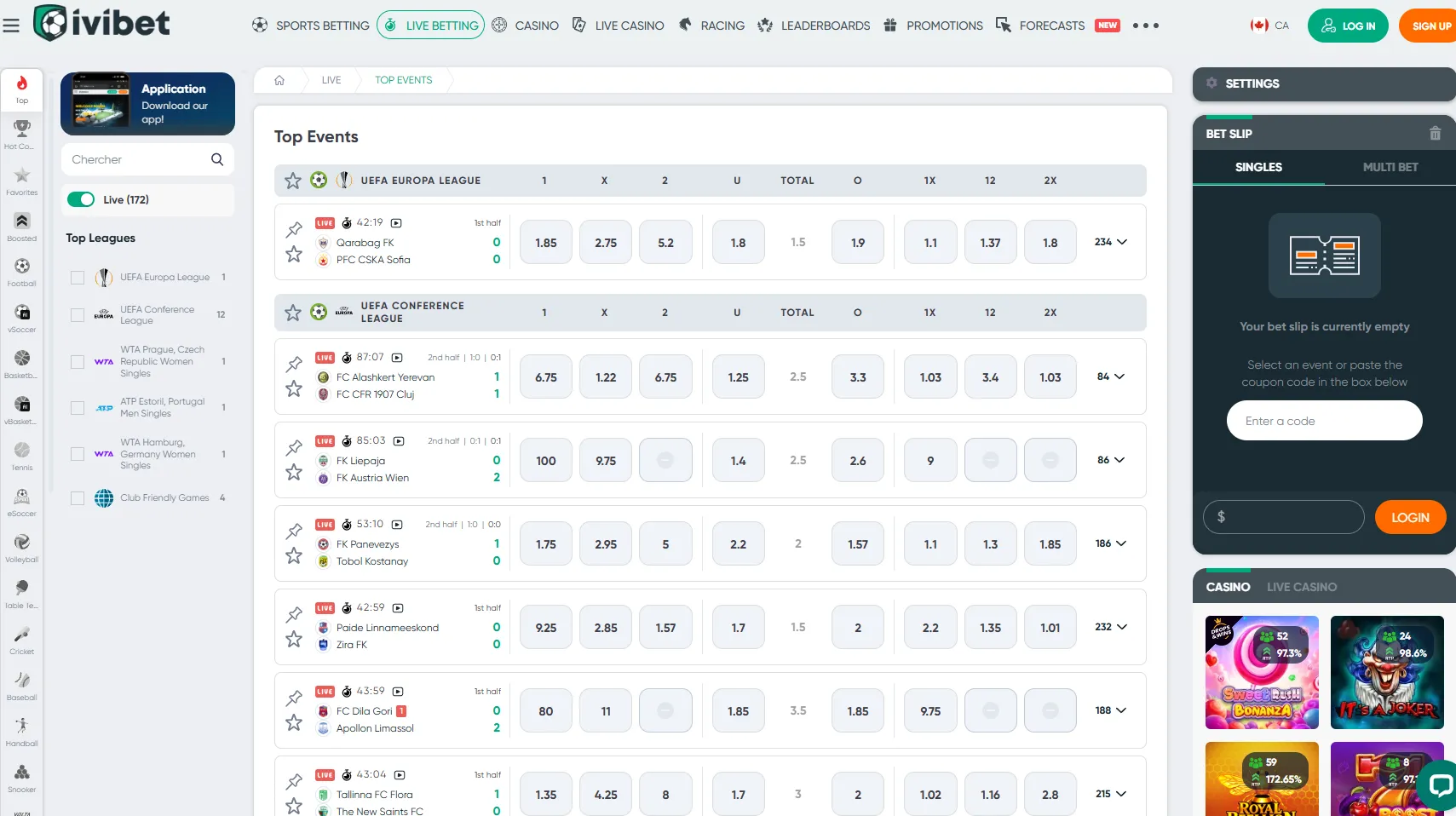The width and height of the screenshot is (1456, 816).
Task: Select draw odds 9.75 for FK Liepaja
Action: [606, 460]
